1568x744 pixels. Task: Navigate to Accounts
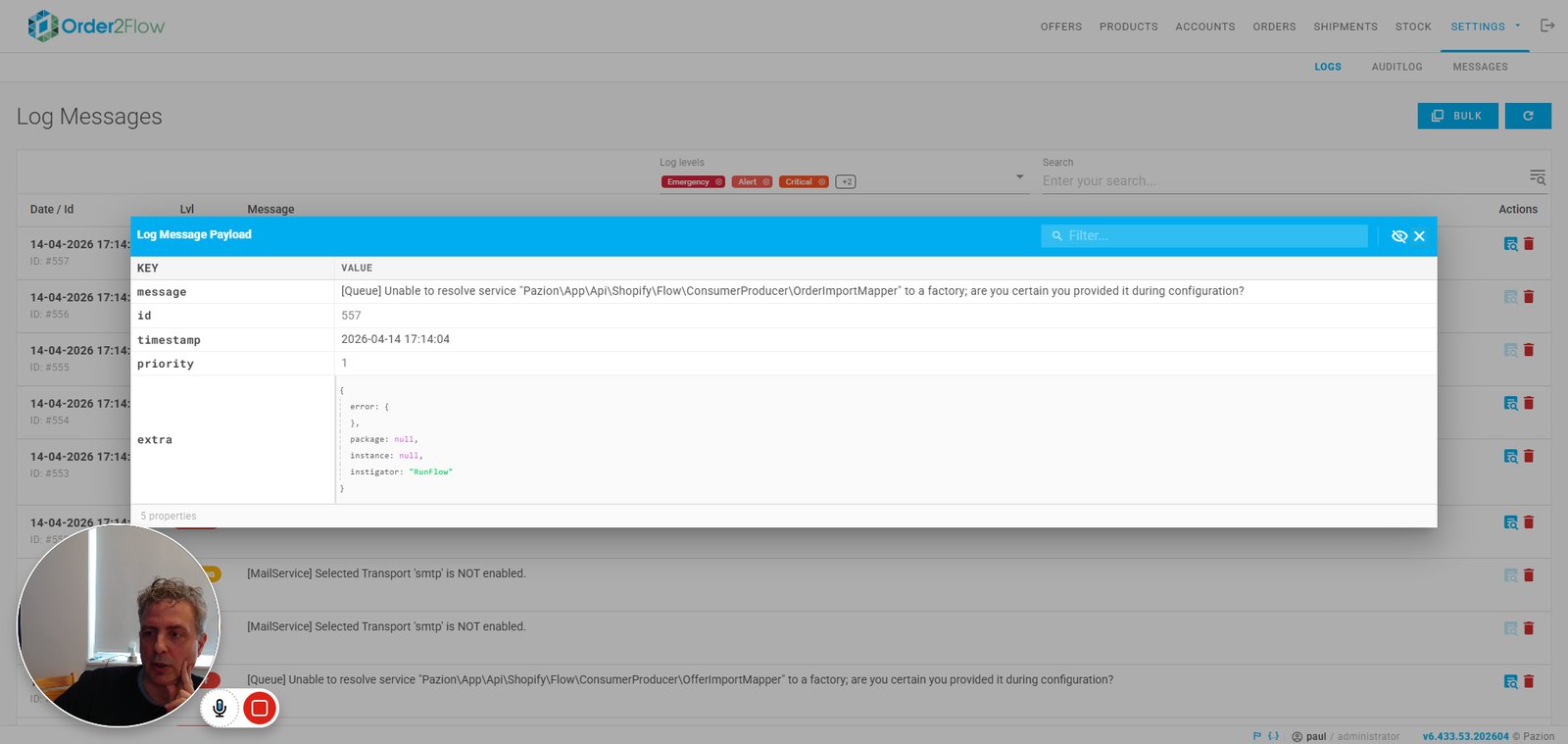[1205, 26]
